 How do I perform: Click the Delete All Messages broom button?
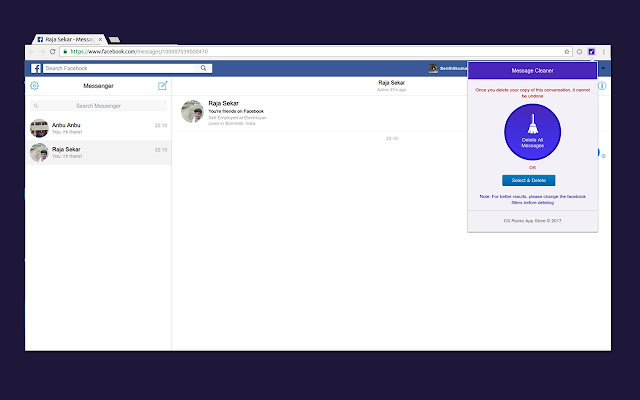point(532,132)
